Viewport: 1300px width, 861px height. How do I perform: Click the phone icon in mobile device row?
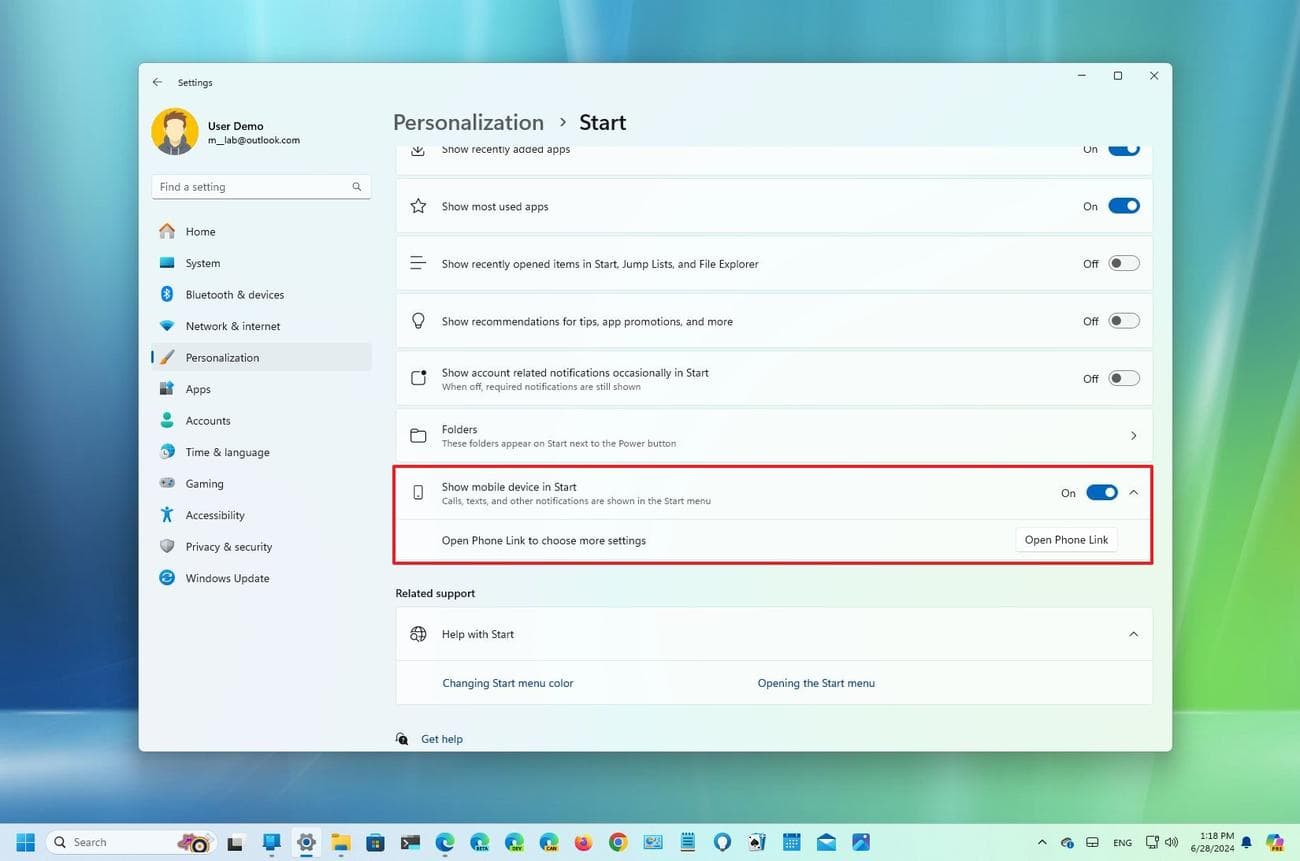click(x=418, y=492)
